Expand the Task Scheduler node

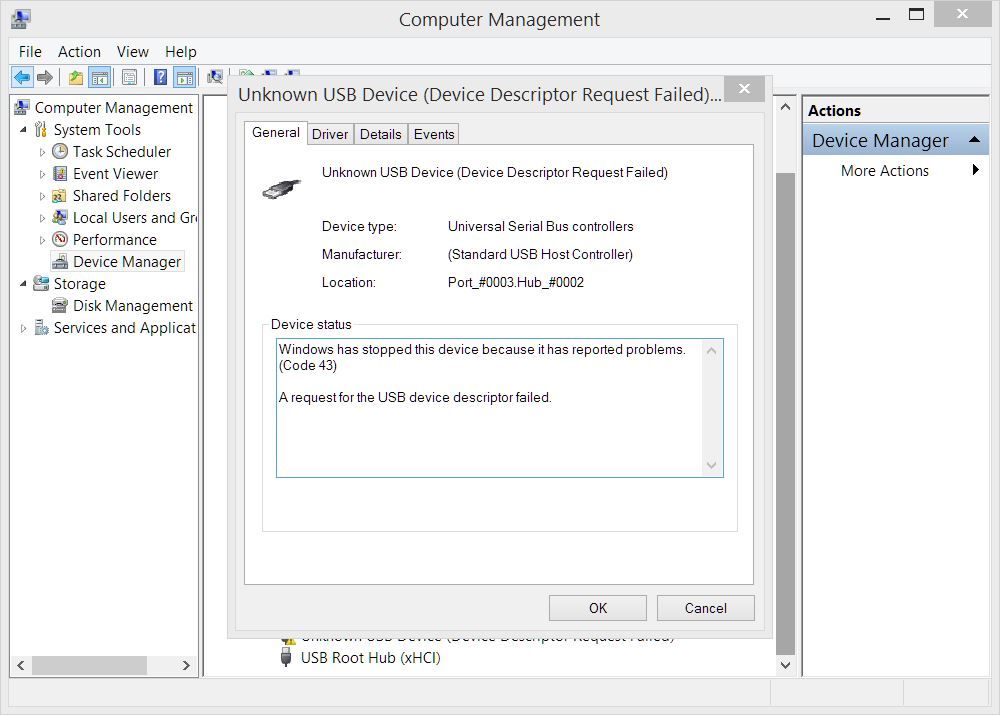coord(42,152)
